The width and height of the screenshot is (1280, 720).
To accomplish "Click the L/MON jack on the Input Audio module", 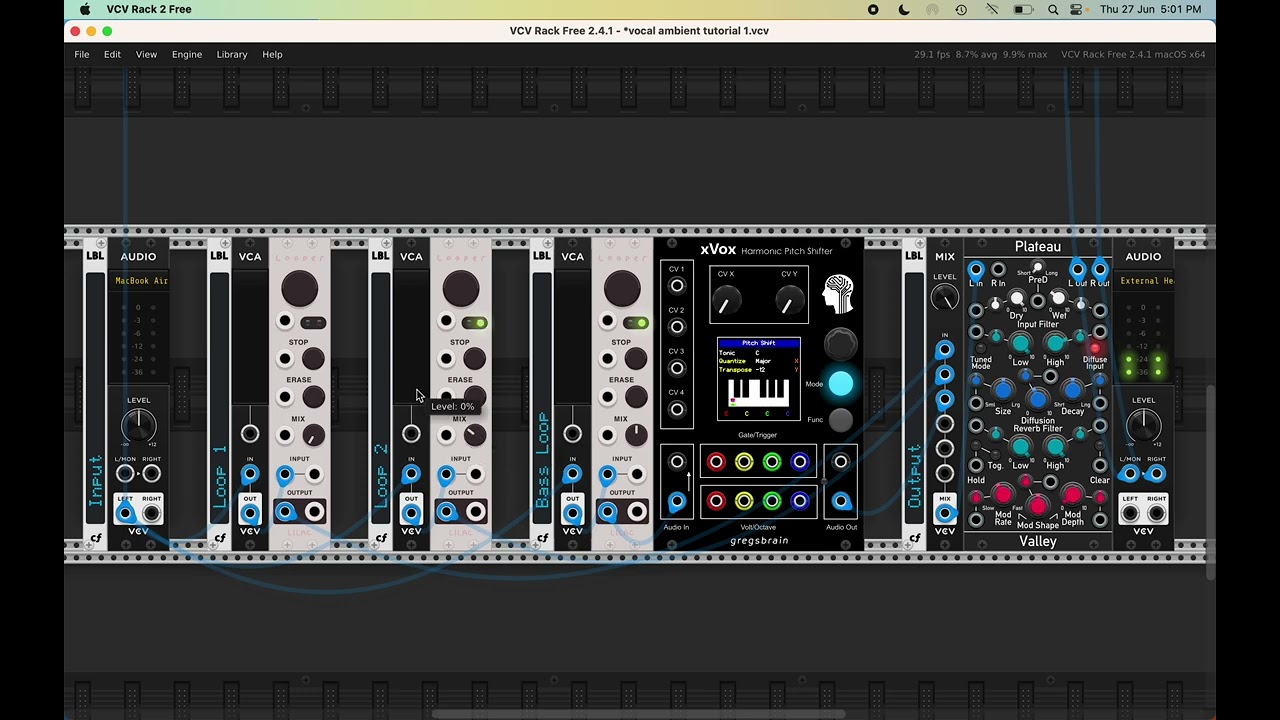I will (125, 474).
